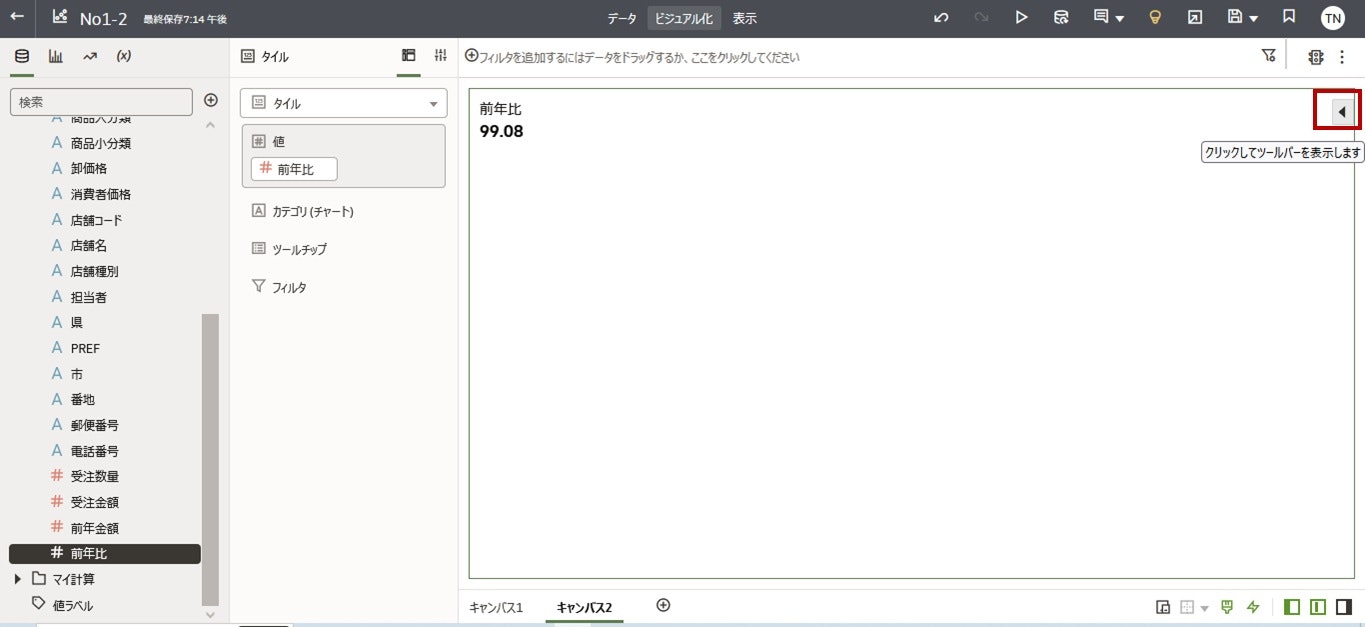Select the trend analytics icon
This screenshot has width=1365, height=627.
click(89, 56)
